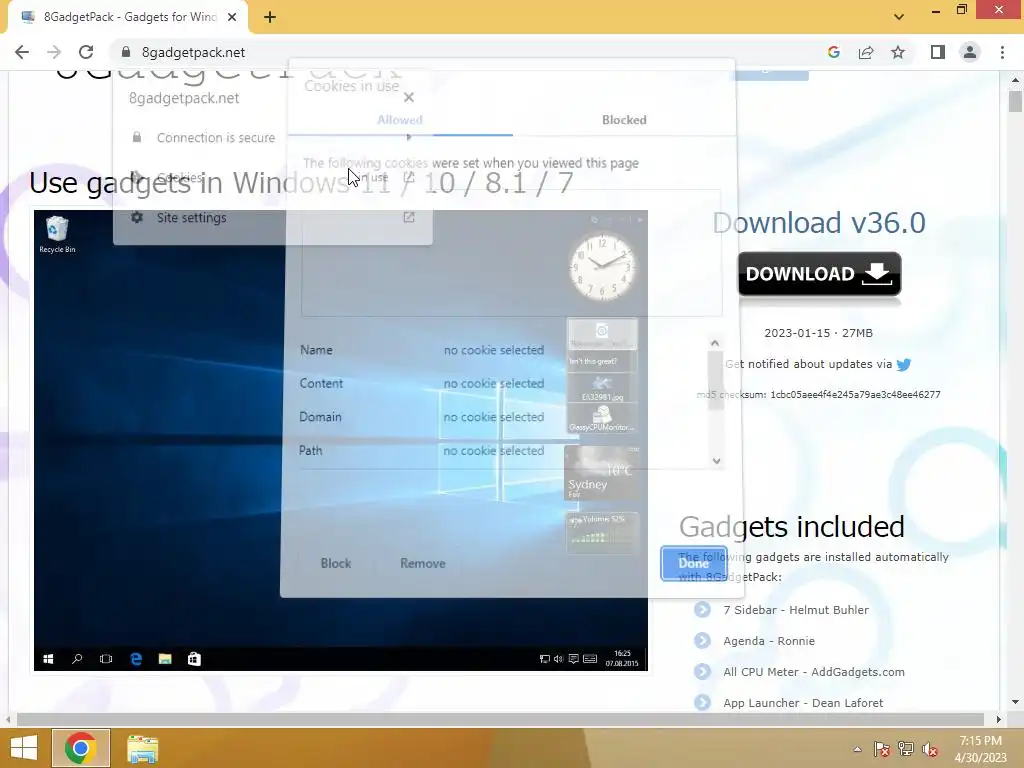Select the 8GadgetPack browser tab

point(129,17)
